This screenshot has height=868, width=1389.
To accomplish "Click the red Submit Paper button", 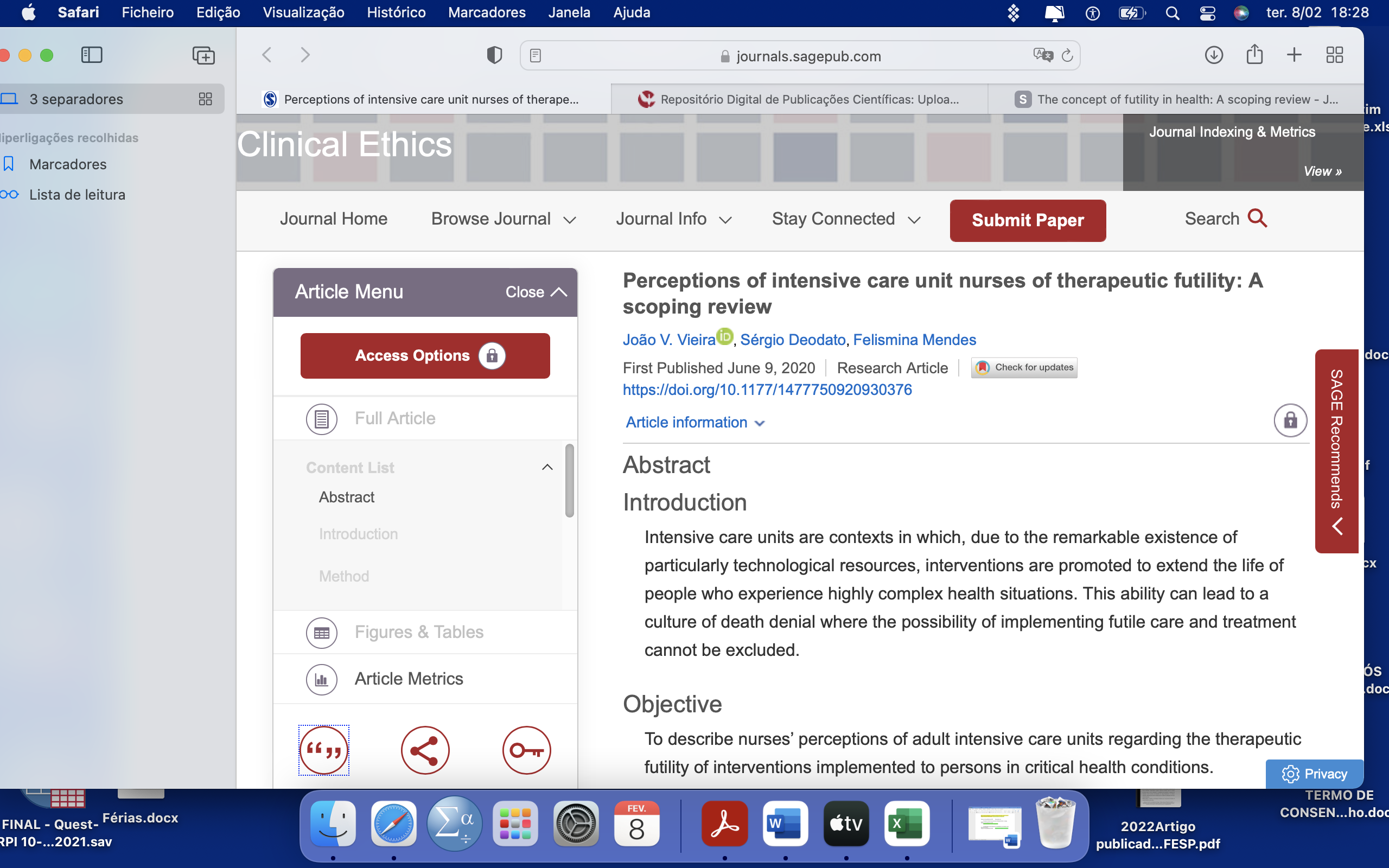I will 1027,220.
